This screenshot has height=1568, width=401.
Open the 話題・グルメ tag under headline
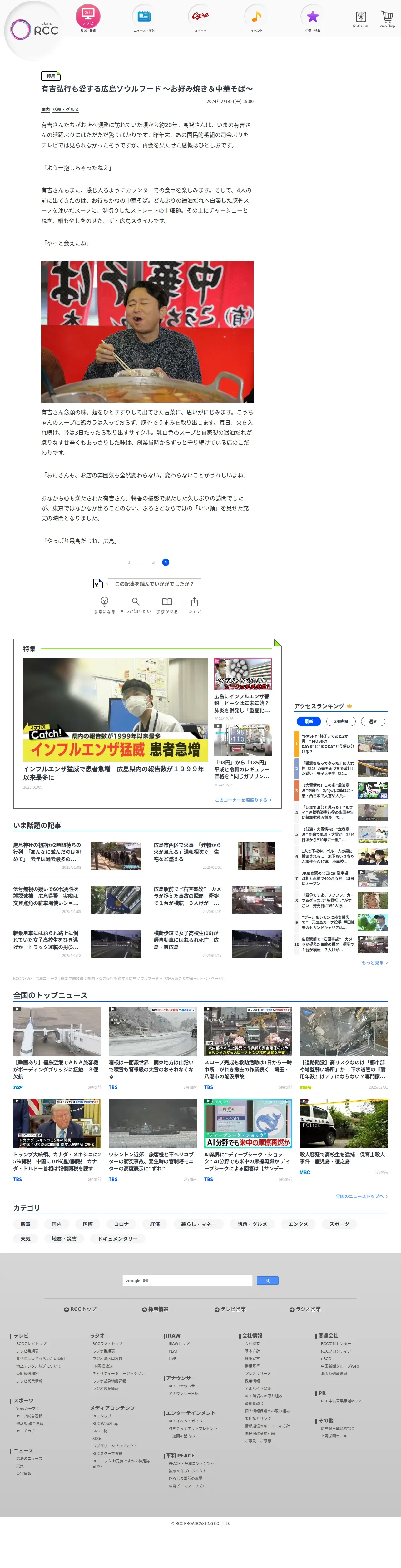[x=66, y=110]
